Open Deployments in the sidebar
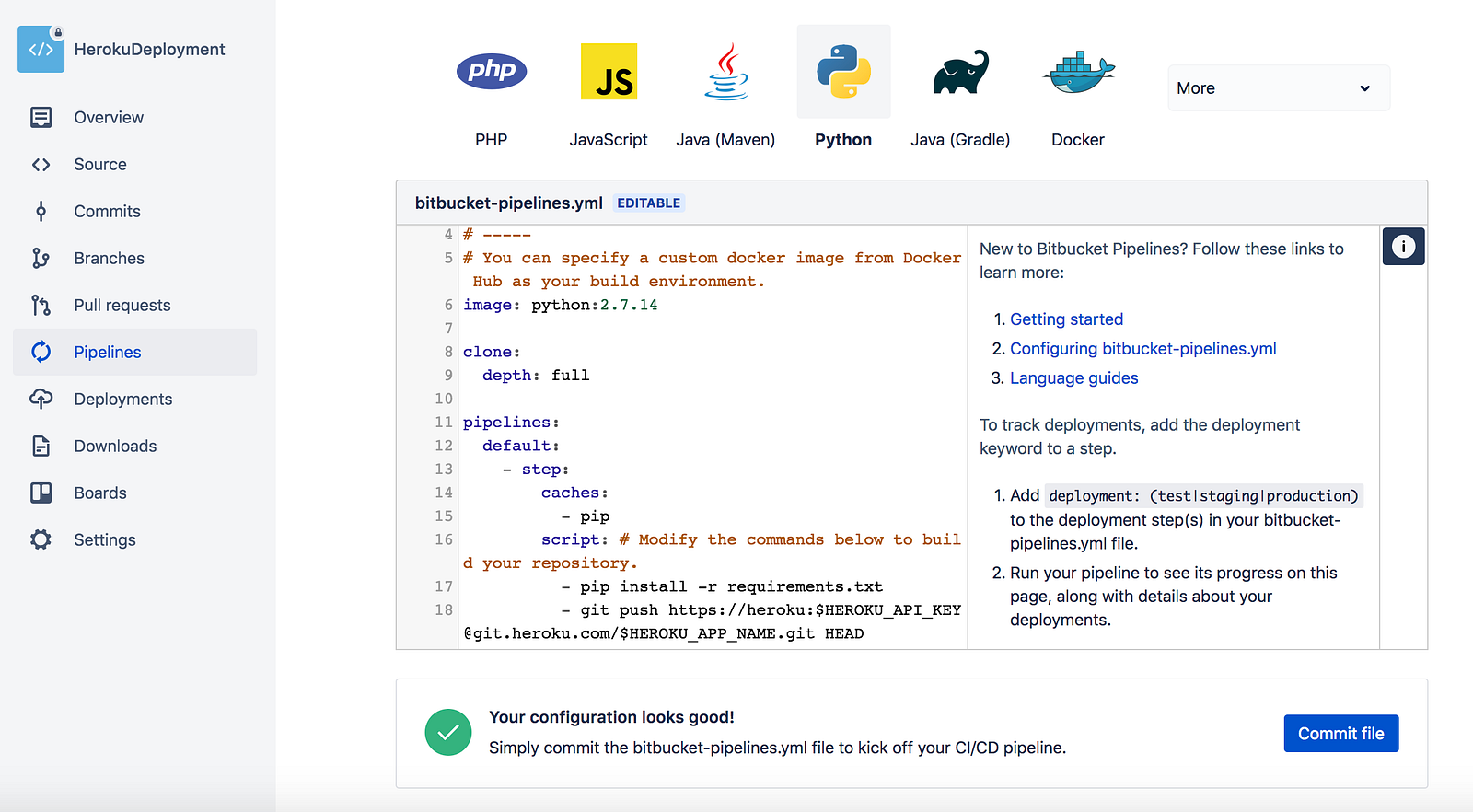Image resolution: width=1473 pixels, height=812 pixels. click(x=134, y=399)
